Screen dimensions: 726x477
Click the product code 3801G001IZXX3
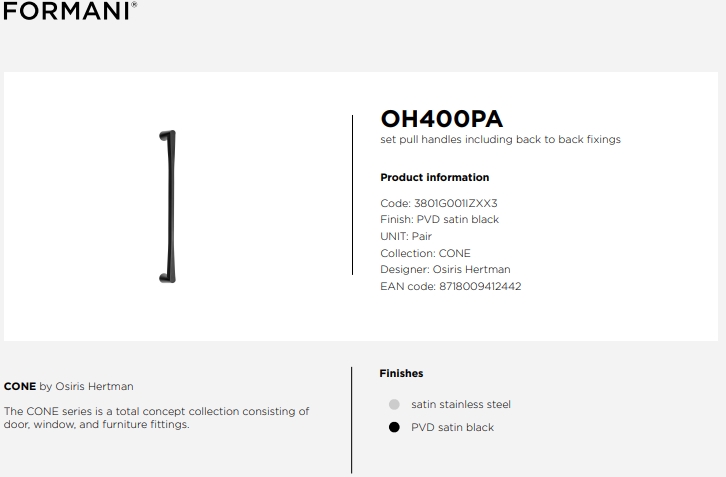(x=456, y=203)
